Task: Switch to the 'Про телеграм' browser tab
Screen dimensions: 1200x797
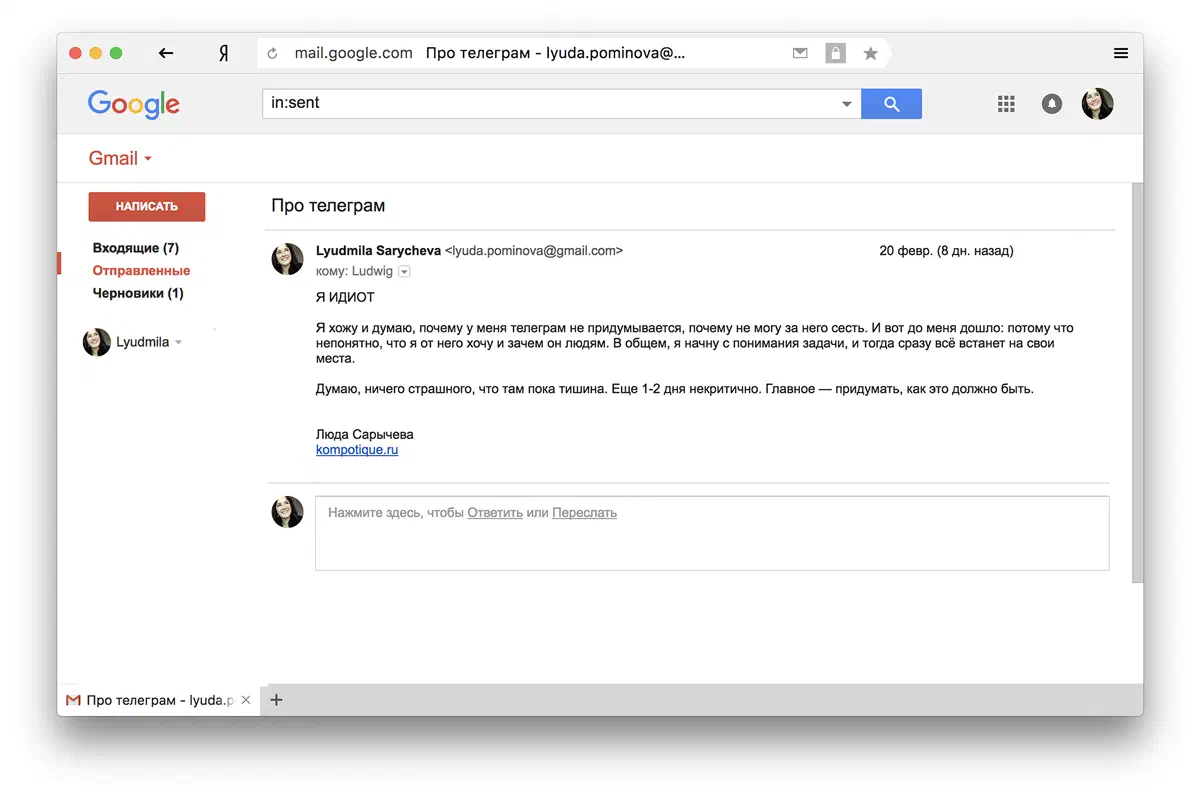Action: click(158, 700)
